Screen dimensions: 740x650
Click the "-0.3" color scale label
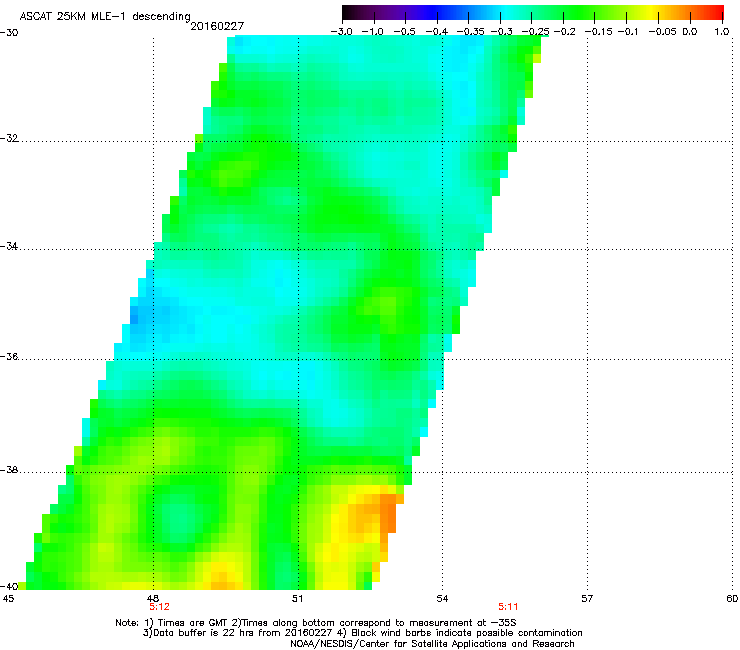(x=502, y=32)
